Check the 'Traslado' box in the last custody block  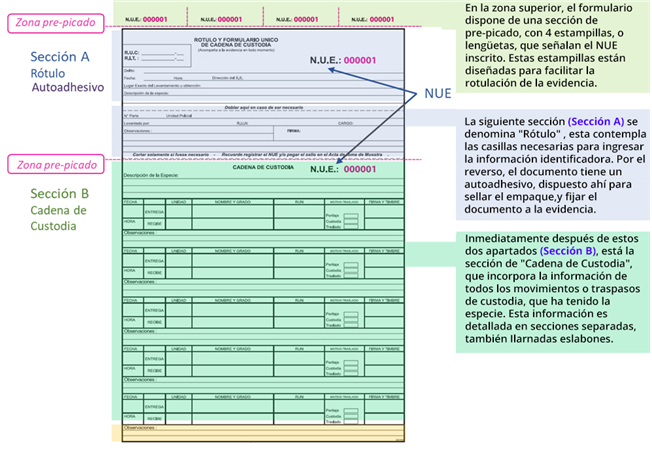[x=351, y=422]
